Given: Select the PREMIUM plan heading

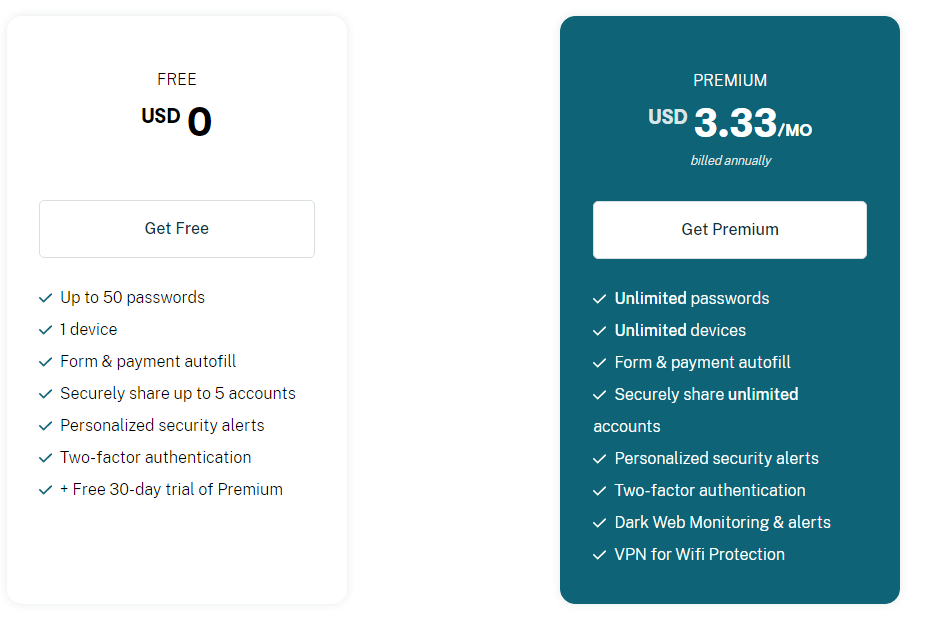Looking at the screenshot, I should pyautogui.click(x=730, y=80).
